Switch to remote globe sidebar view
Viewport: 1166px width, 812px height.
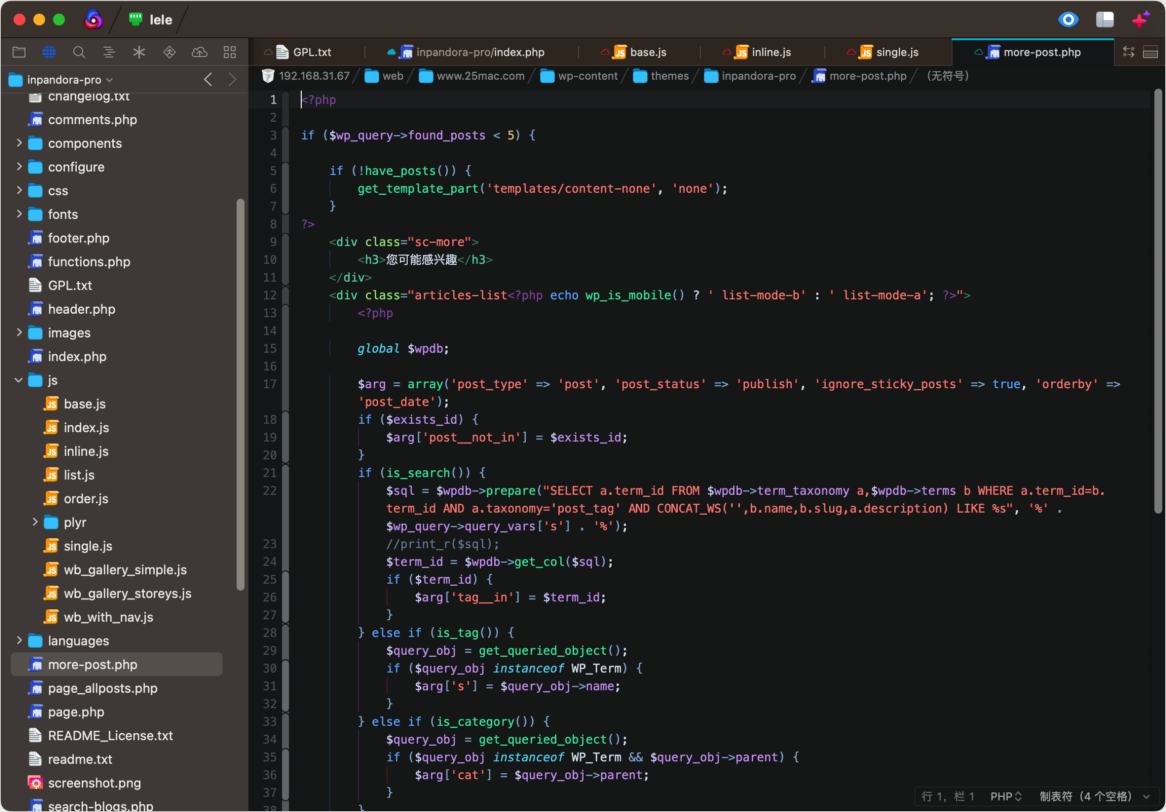(x=49, y=52)
